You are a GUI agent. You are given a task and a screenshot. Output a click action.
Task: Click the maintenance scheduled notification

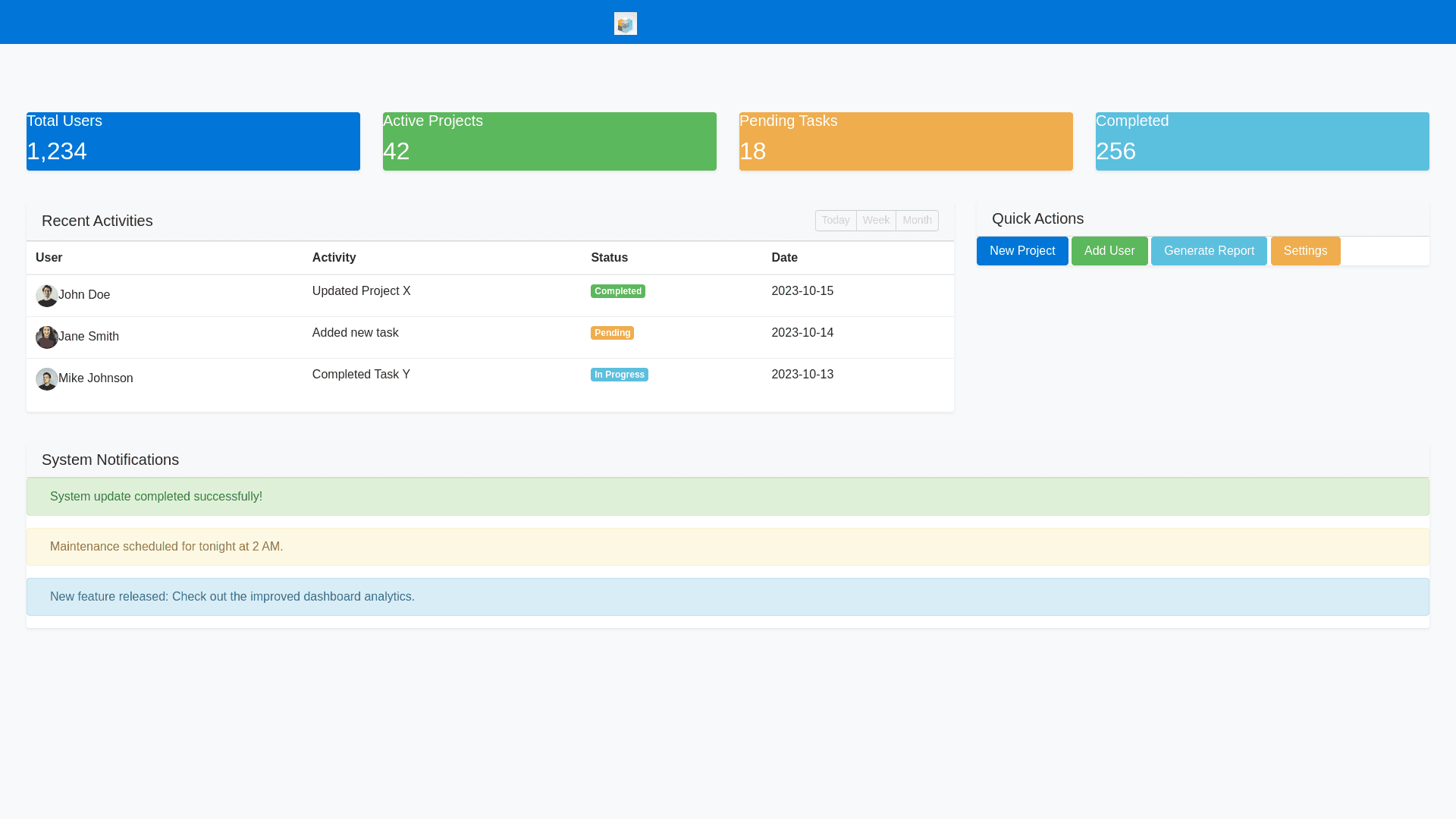click(x=727, y=546)
